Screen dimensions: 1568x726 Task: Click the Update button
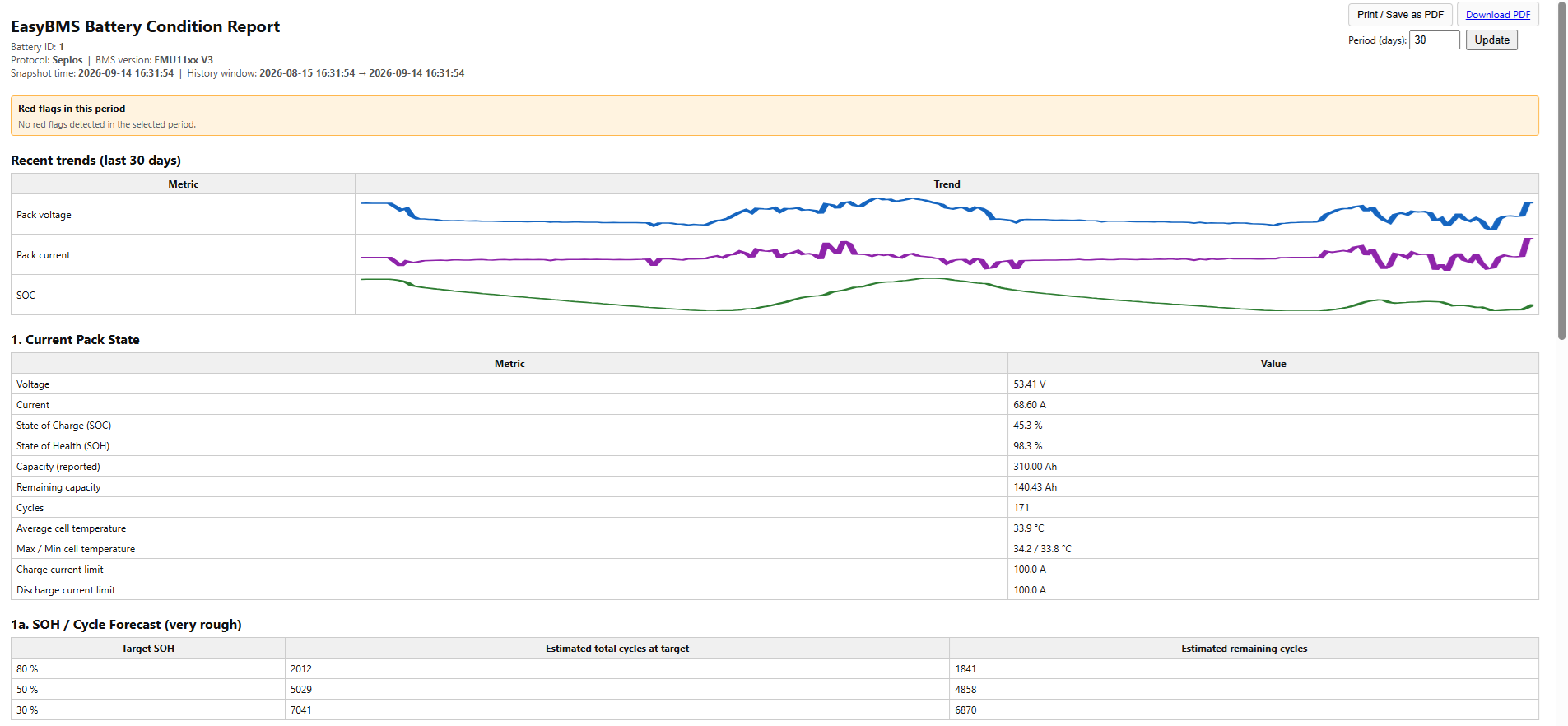pyautogui.click(x=1491, y=40)
